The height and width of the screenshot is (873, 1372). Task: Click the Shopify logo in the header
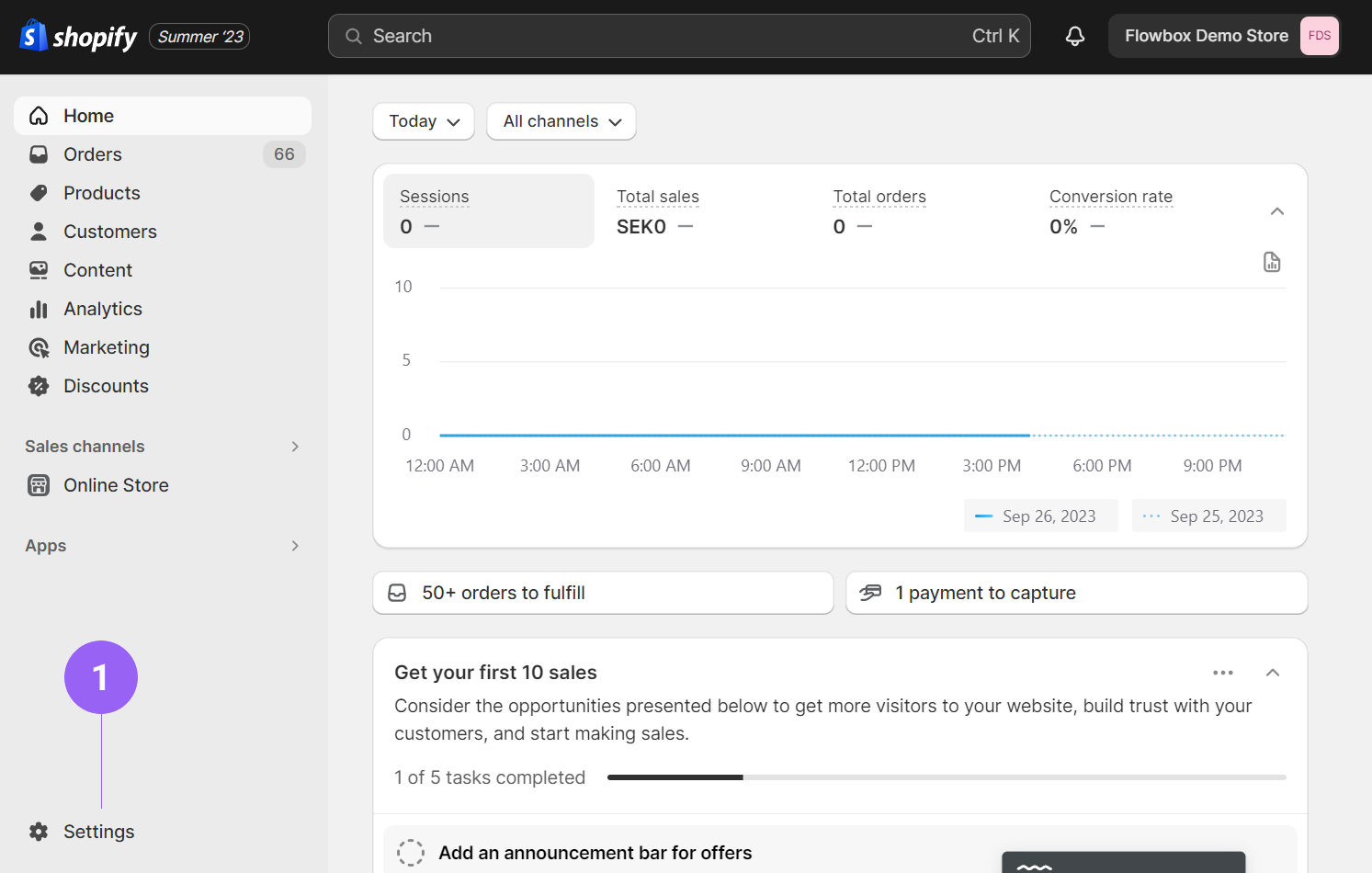(x=79, y=37)
